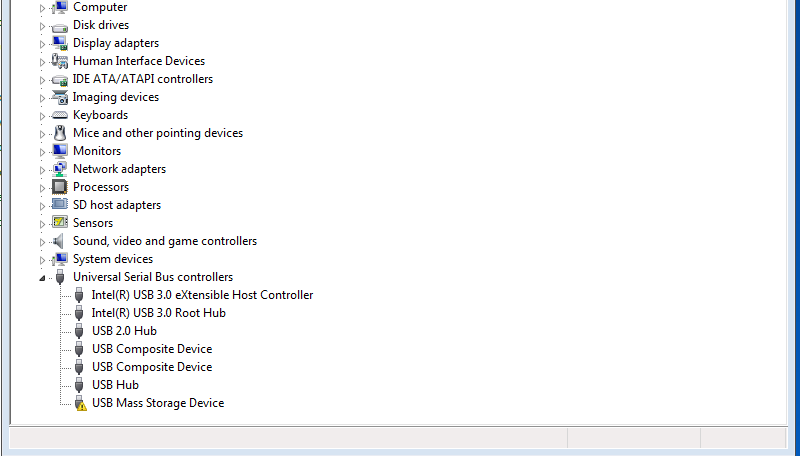800x456 pixels.
Task: Click the Processors chip icon
Action: [60, 187]
